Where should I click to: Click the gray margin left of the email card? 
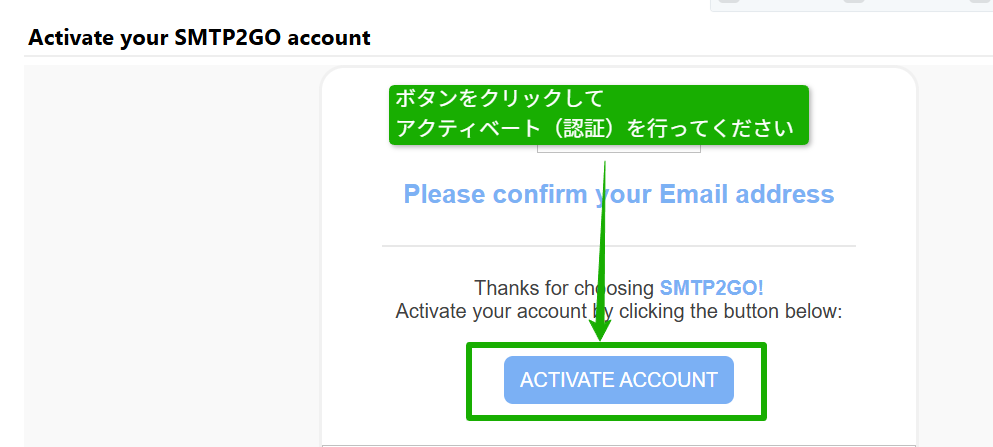pos(170,250)
